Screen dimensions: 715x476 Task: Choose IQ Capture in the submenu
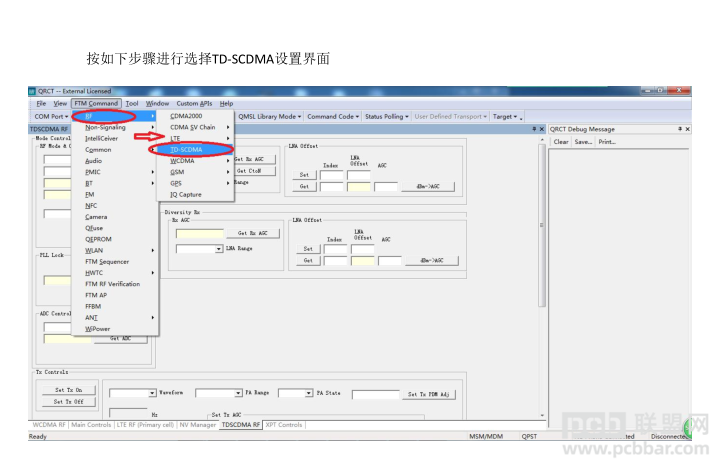(195, 194)
